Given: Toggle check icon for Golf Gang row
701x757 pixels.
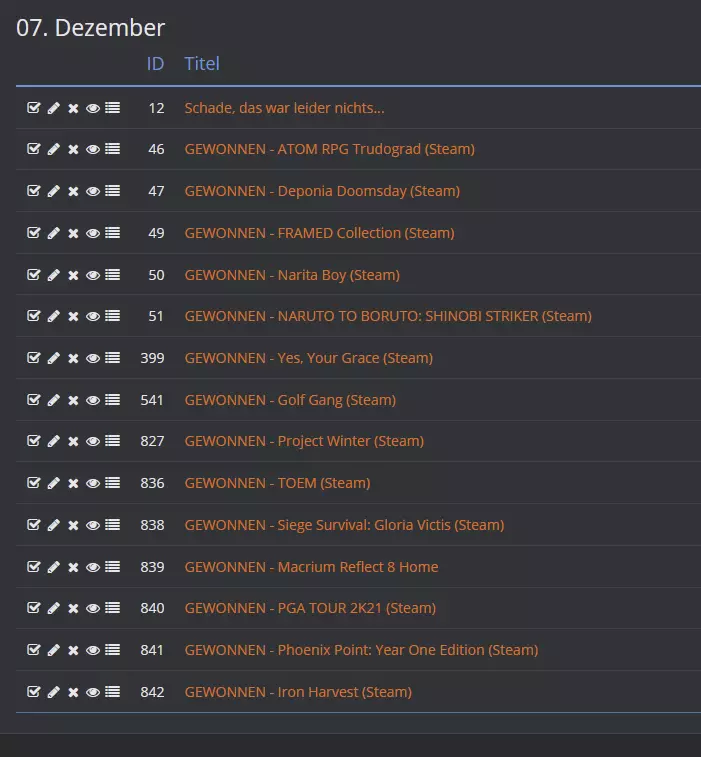Looking at the screenshot, I should [33, 399].
